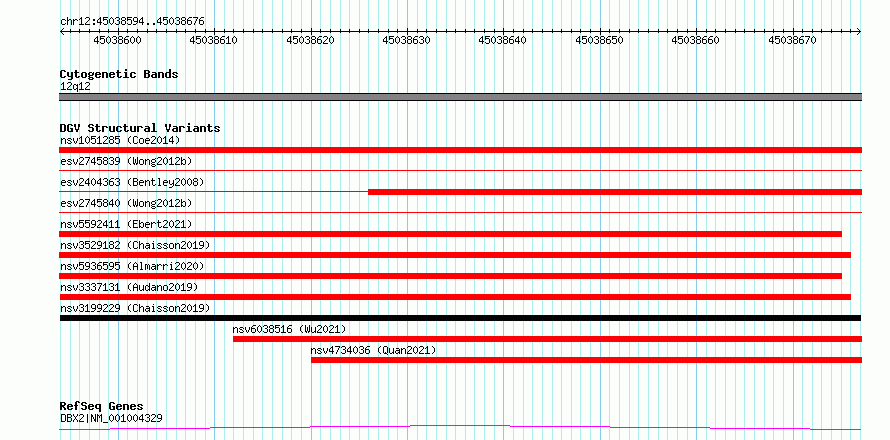
Task: Click ruler position 45038620
Action: [x=310, y=40]
